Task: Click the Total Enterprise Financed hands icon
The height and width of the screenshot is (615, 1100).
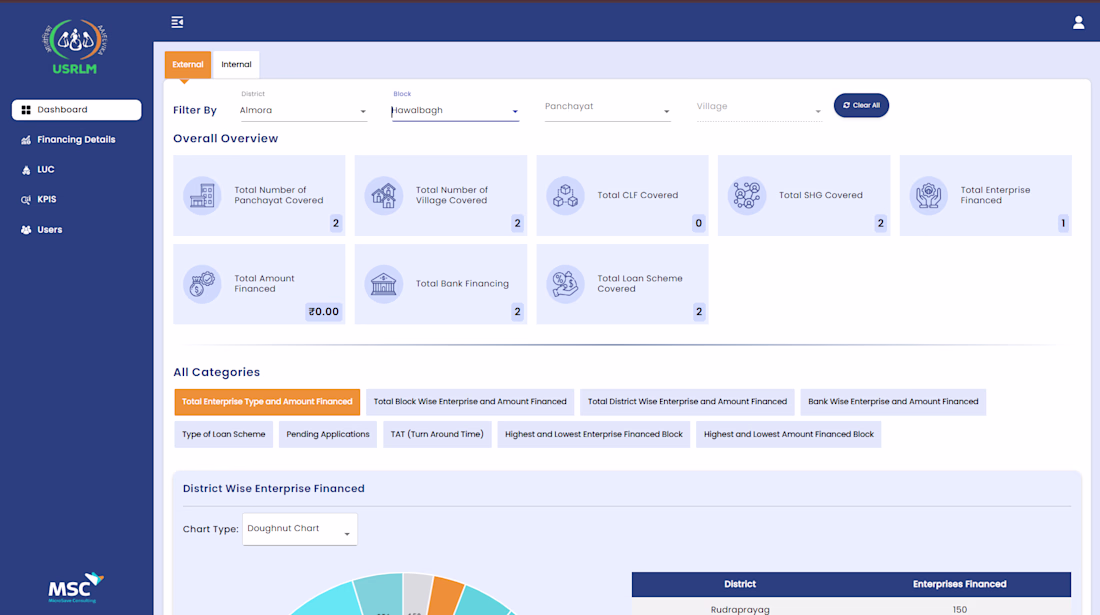Action: pyautogui.click(x=928, y=195)
